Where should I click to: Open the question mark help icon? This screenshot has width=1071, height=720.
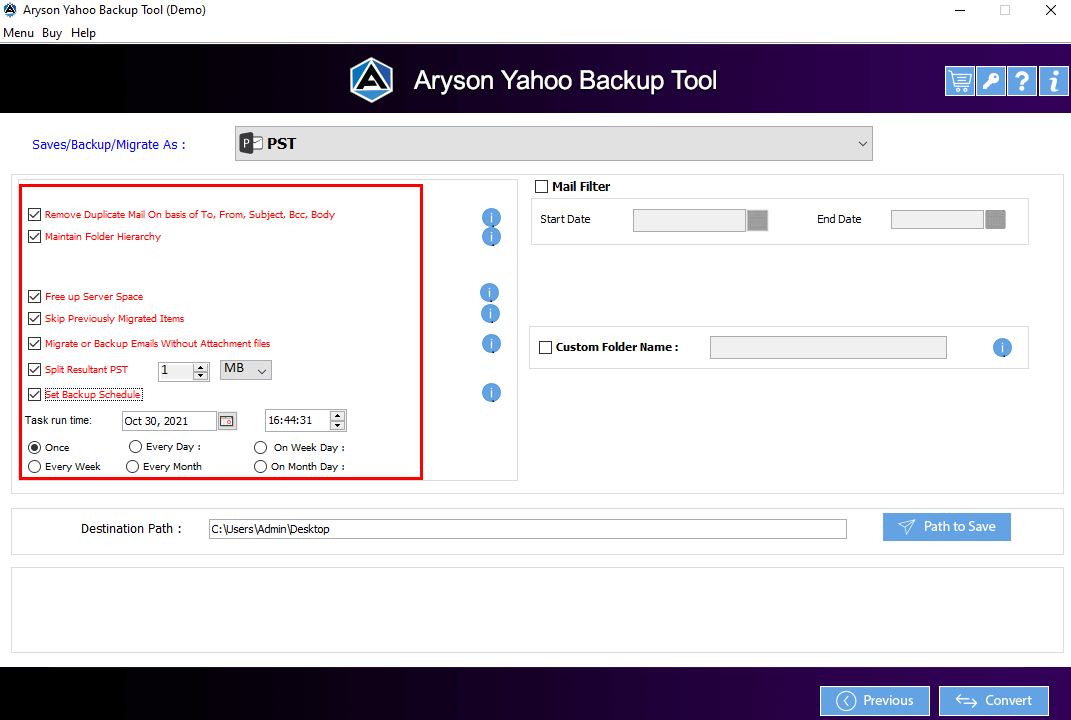[1022, 81]
